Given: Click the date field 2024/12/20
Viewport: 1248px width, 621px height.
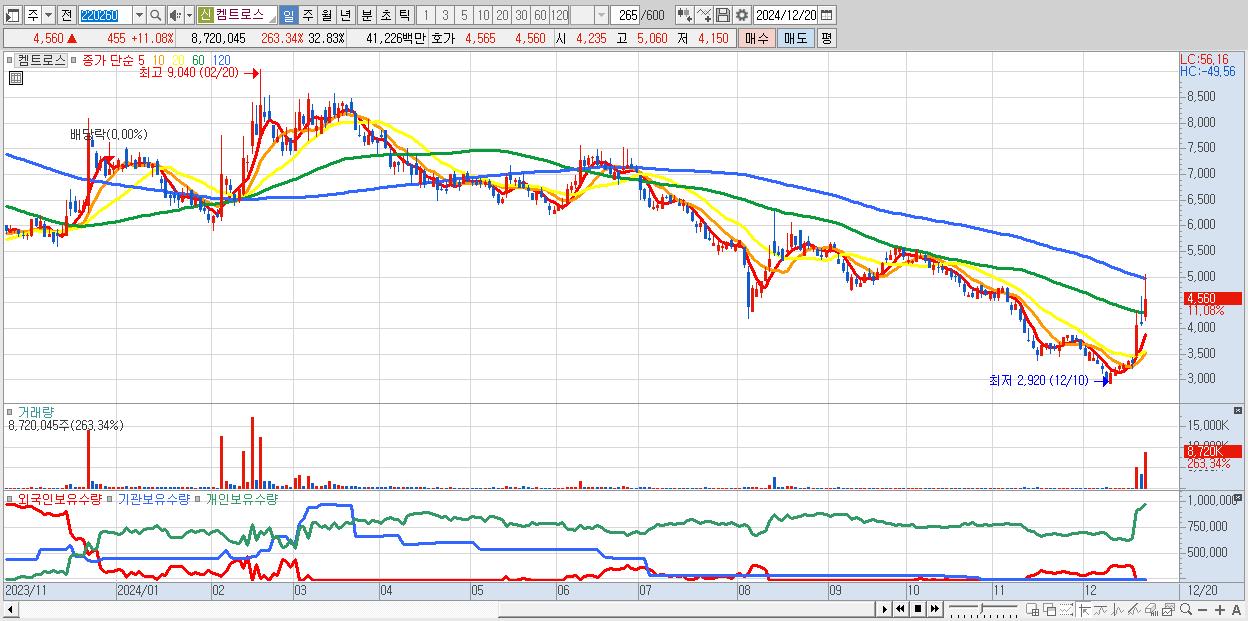Looking at the screenshot, I should [x=785, y=15].
